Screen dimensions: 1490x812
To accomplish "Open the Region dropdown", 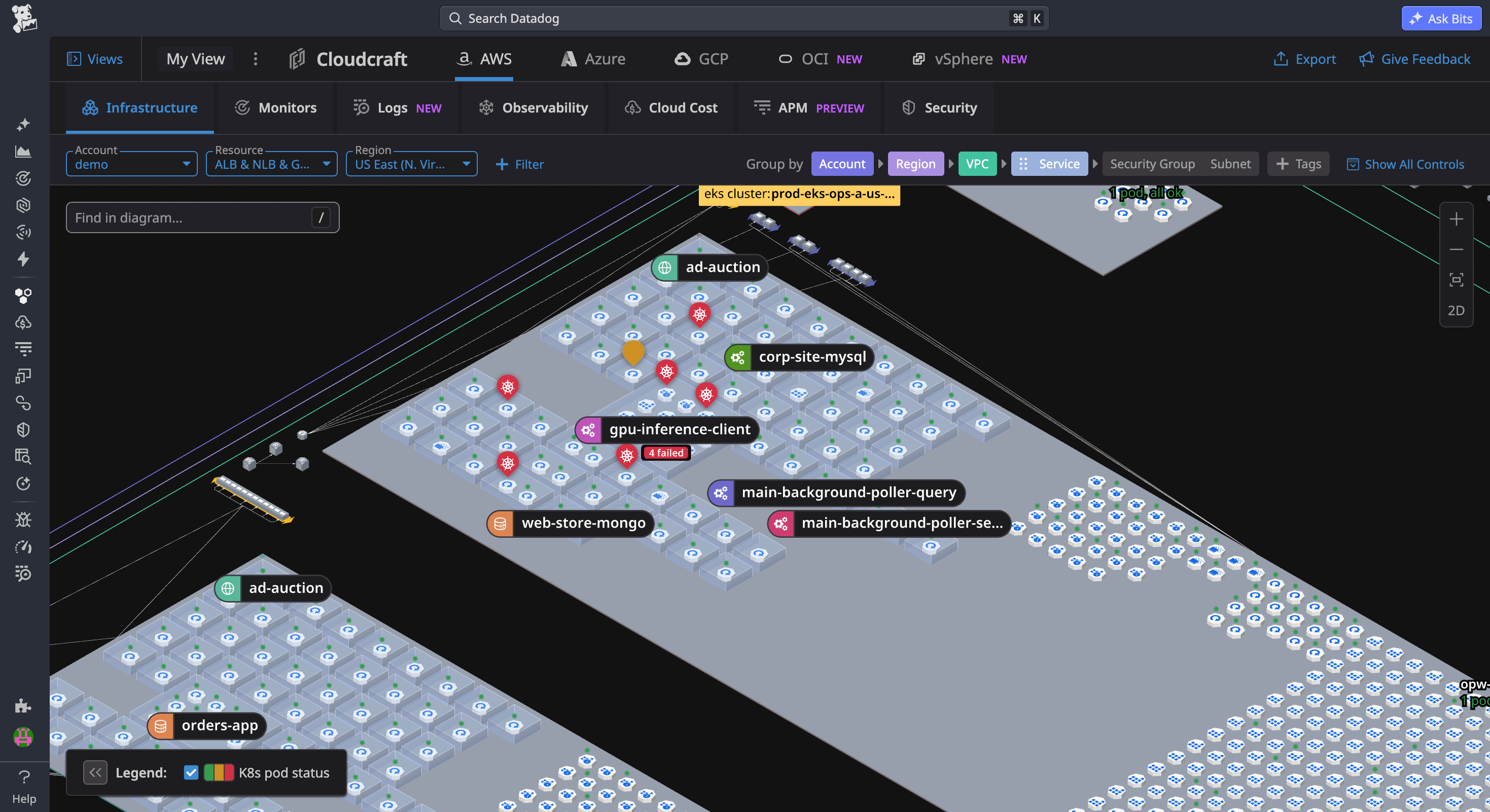I will tap(412, 164).
